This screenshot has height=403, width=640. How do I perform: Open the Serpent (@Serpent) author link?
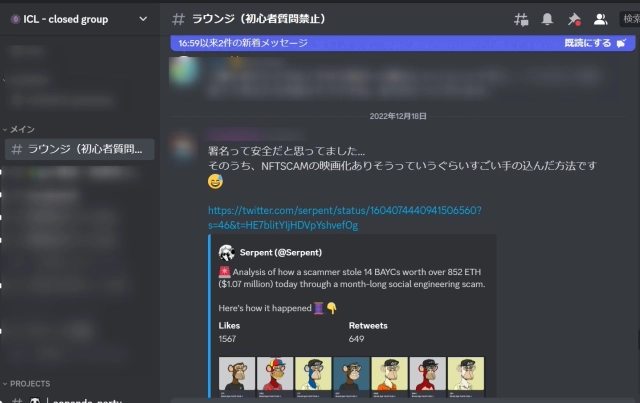(281, 253)
